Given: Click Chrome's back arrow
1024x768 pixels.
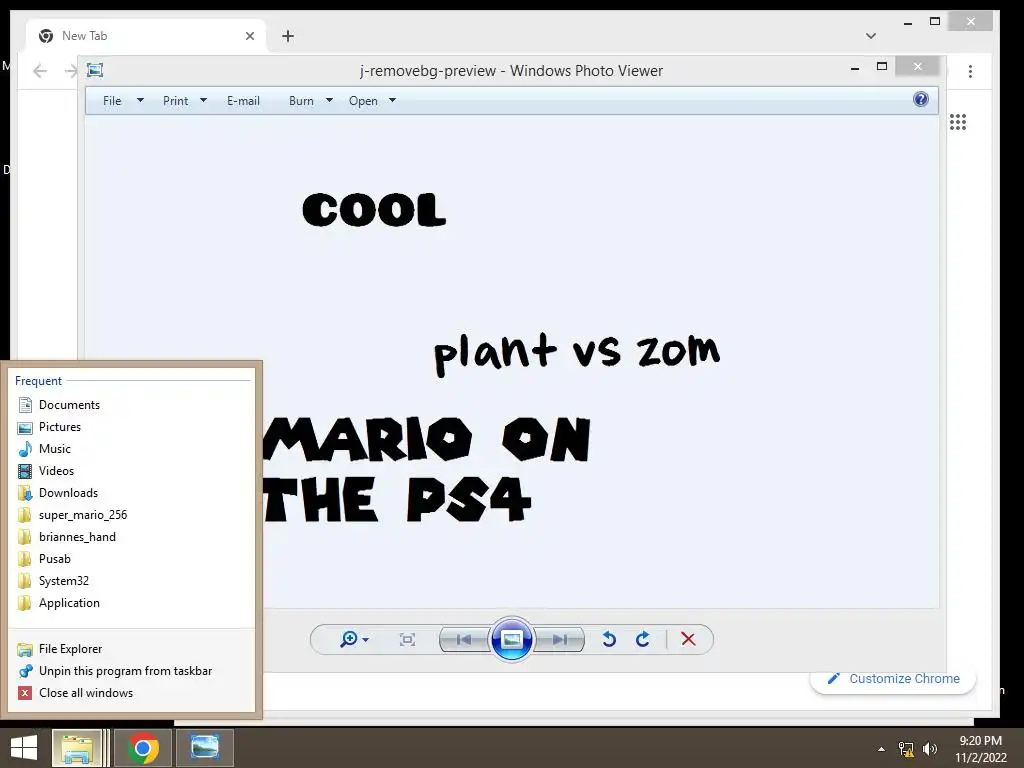Looking at the screenshot, I should tap(40, 71).
